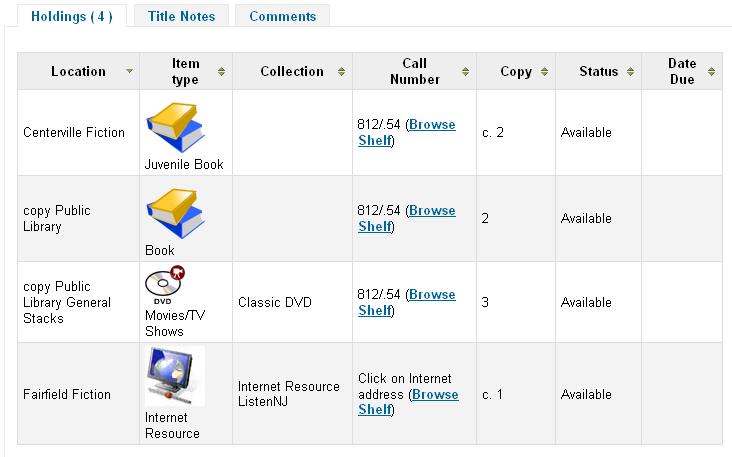Open the Holdings (4) tab
Viewport: 732px width, 457px height.
pyautogui.click(x=72, y=16)
